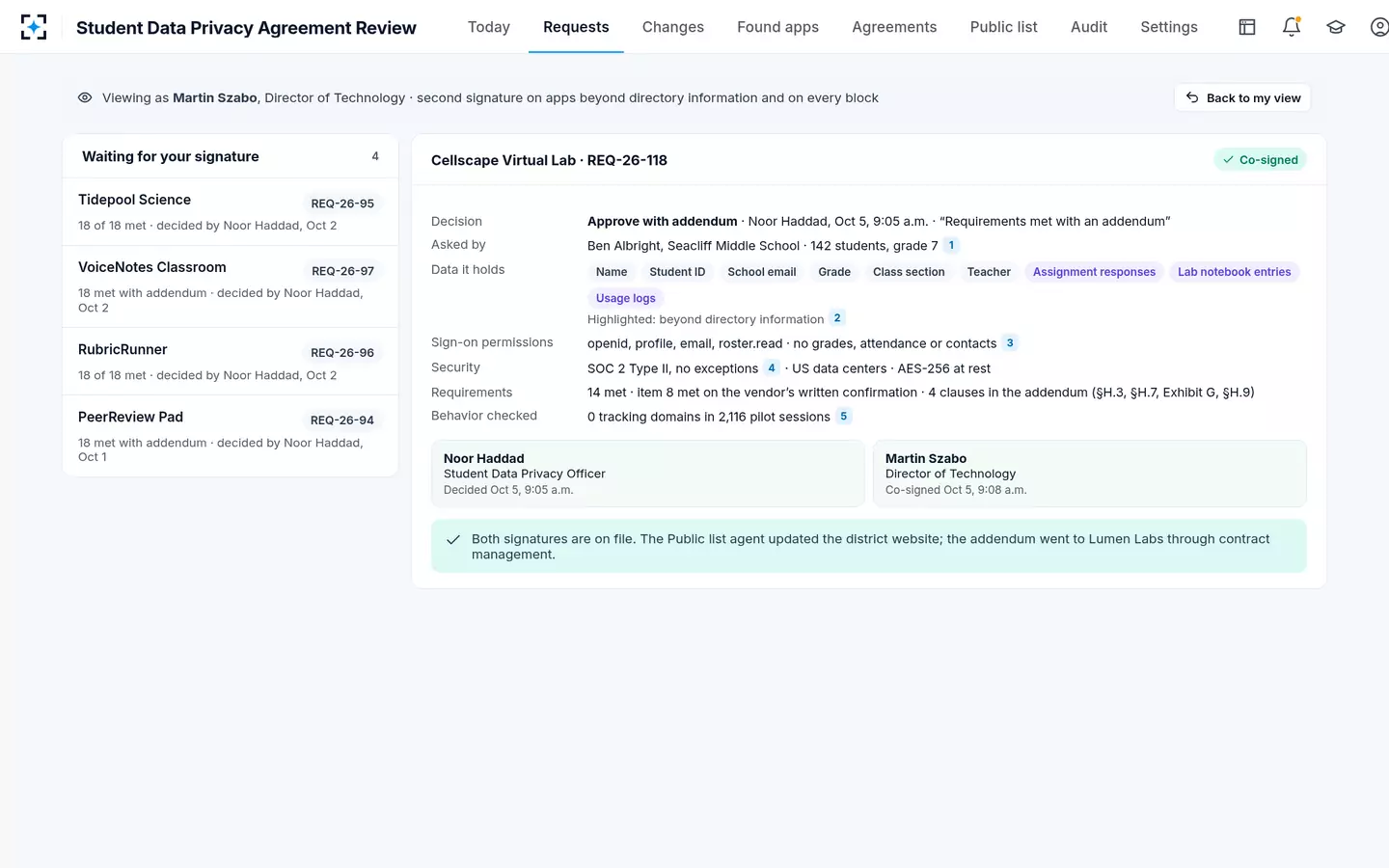Image resolution: width=1389 pixels, height=868 pixels.
Task: Click the app logo icon
Action: [x=34, y=27]
